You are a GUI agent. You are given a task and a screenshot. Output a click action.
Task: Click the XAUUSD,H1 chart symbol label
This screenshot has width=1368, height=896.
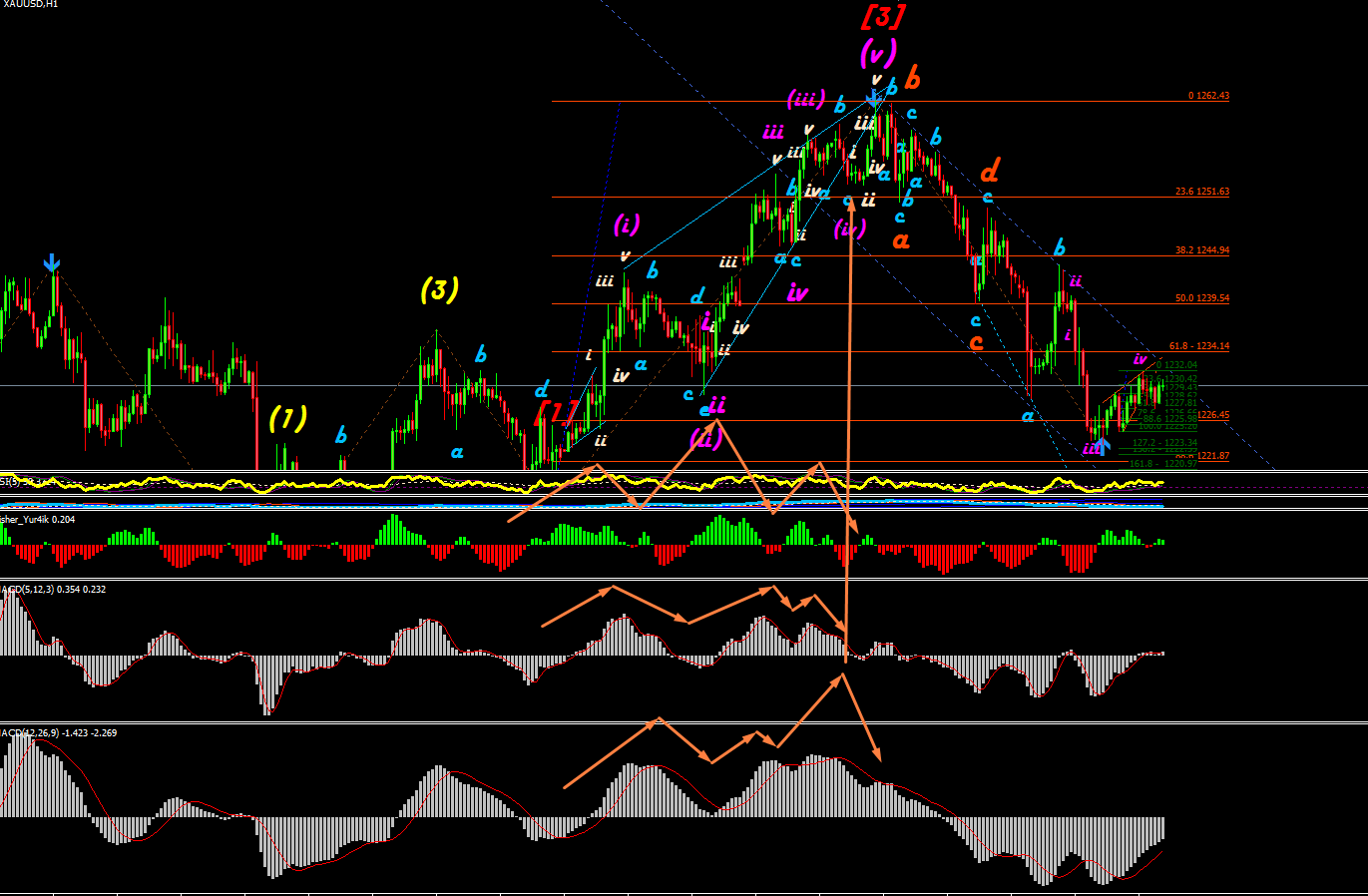coord(30,4)
